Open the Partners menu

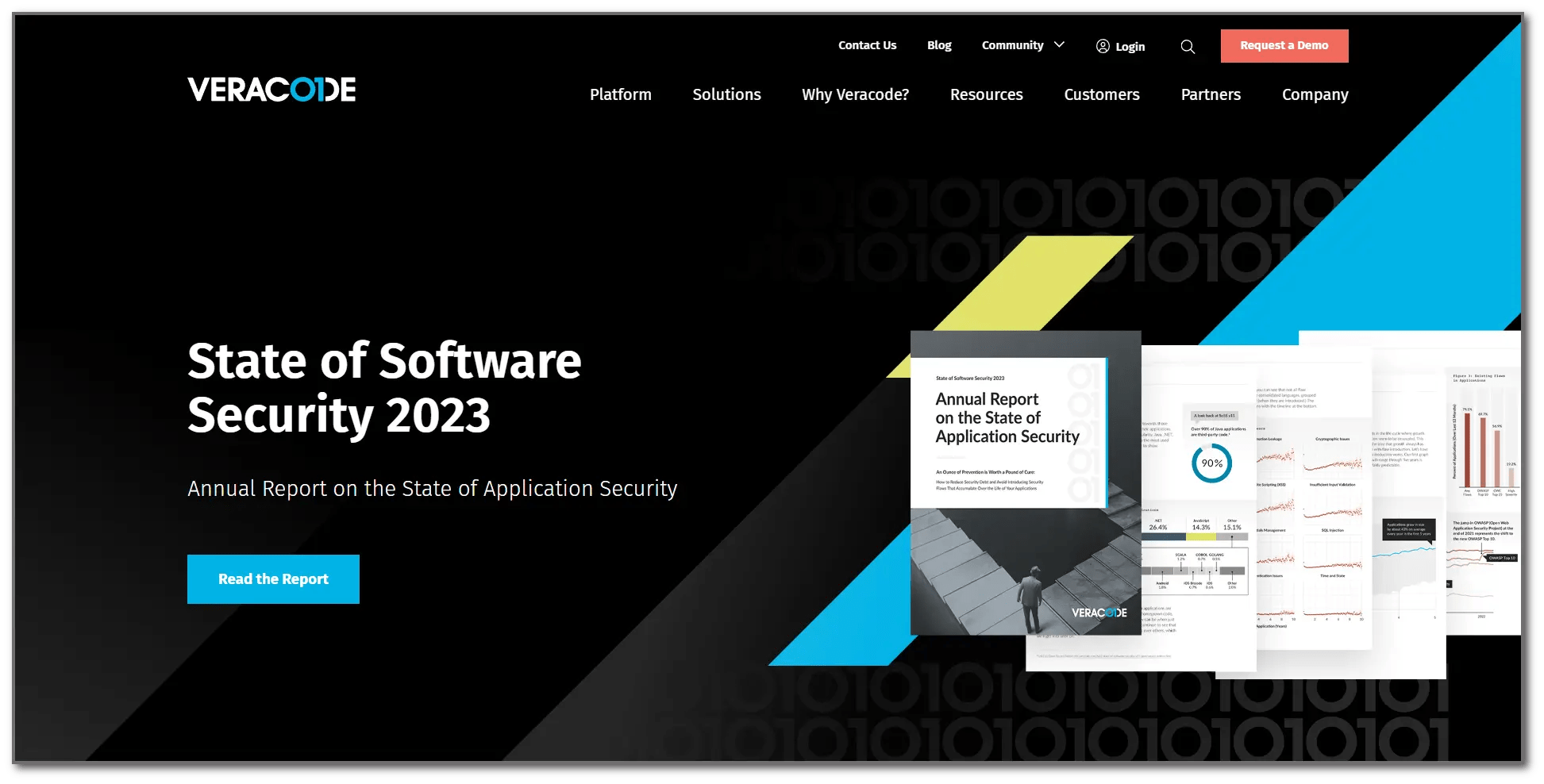pos(1211,94)
